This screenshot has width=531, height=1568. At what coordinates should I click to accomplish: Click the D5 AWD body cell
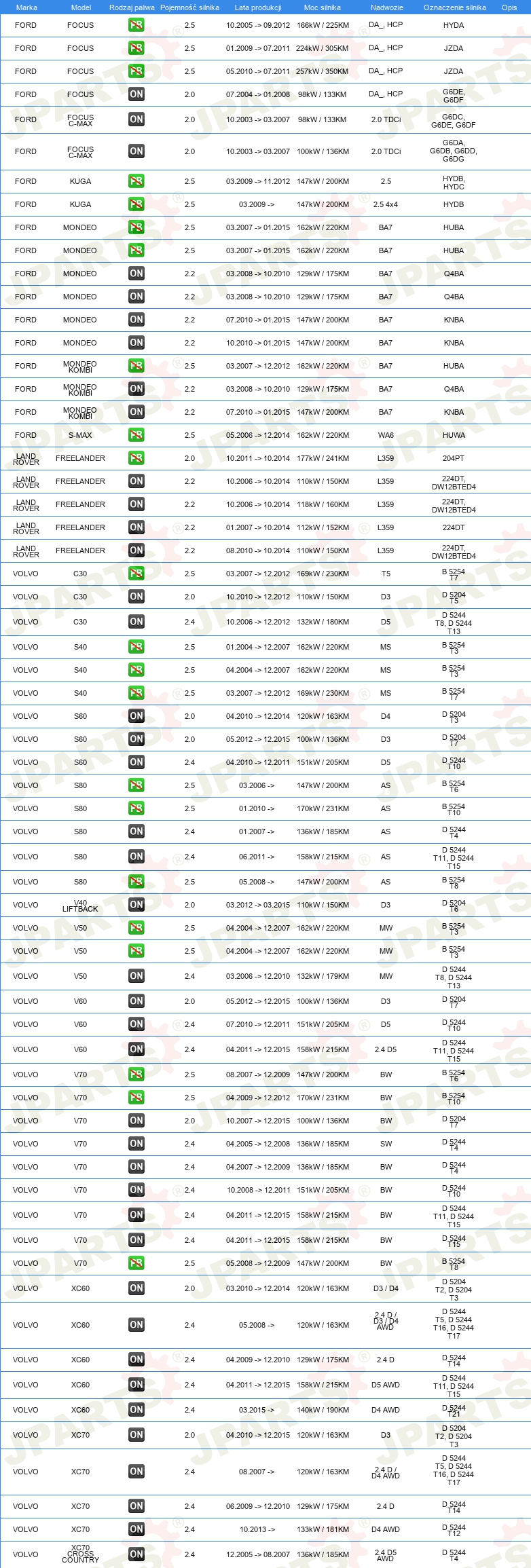point(386,1385)
